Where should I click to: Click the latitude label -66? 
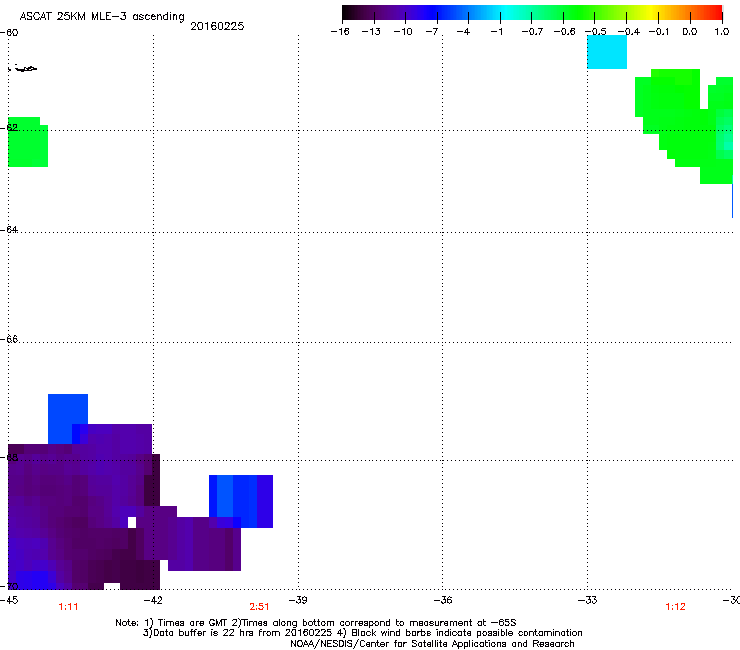click(x=9, y=339)
